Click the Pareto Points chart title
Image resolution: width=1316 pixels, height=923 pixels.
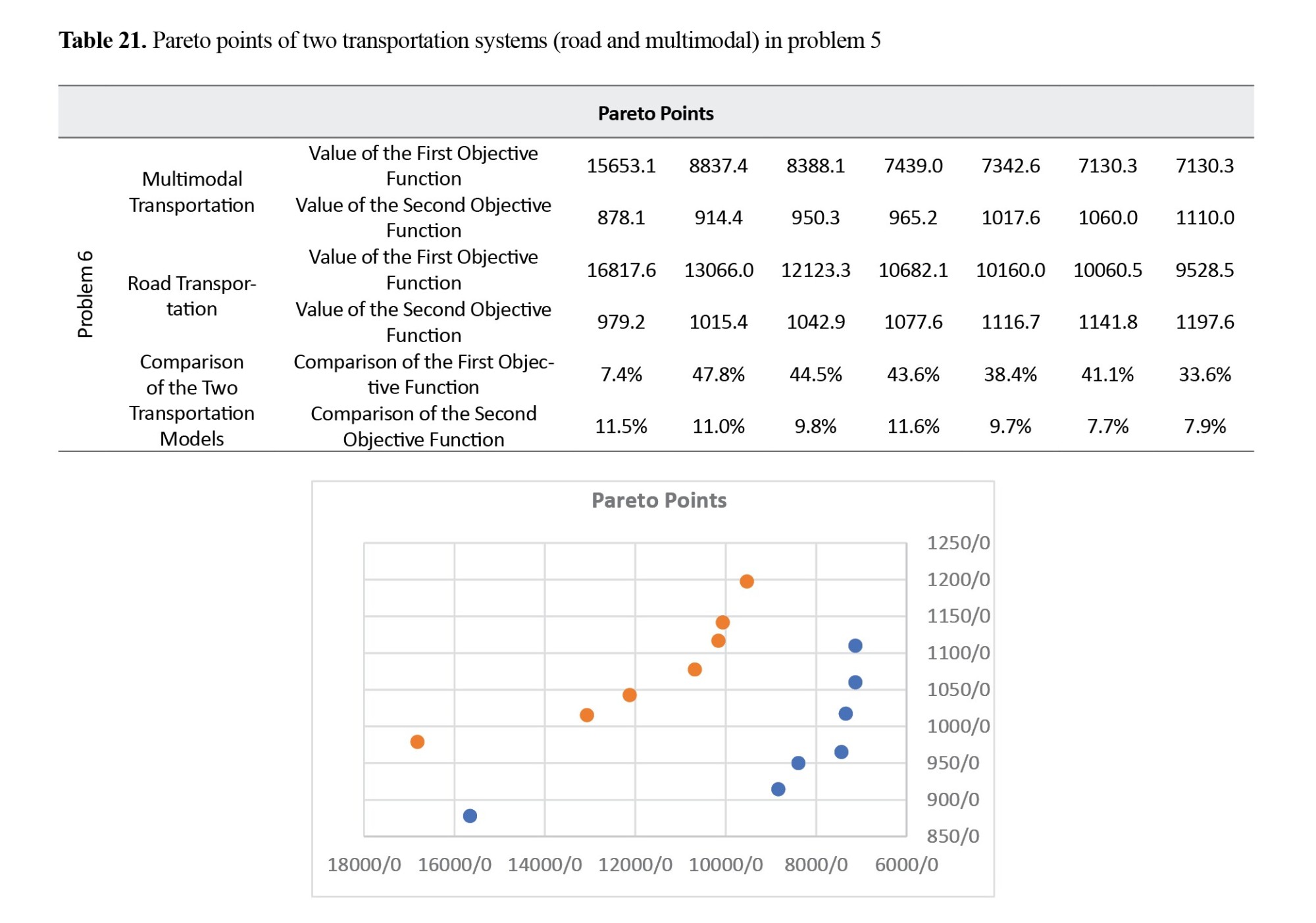(659, 501)
